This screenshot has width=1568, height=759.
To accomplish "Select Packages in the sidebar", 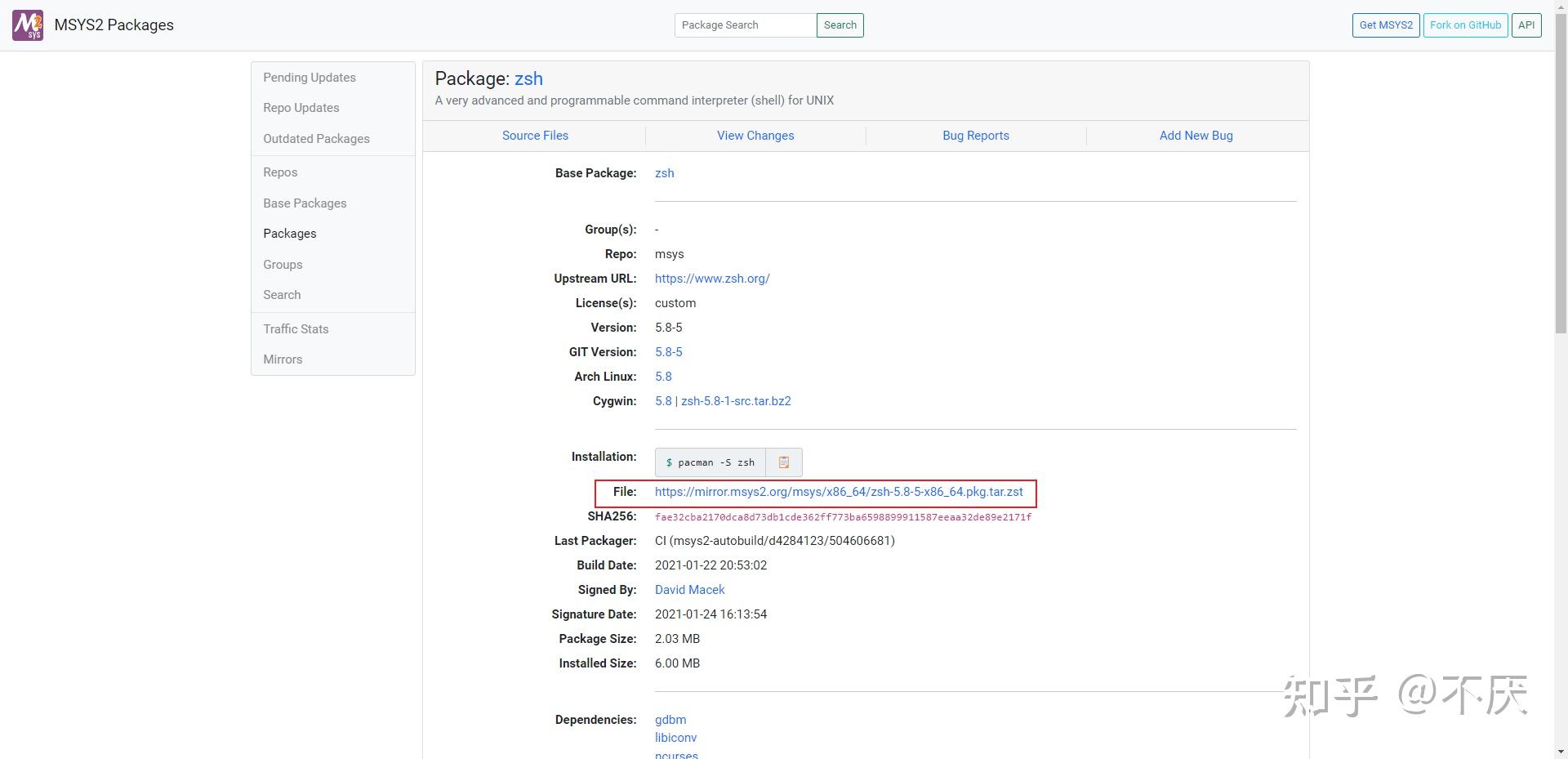I will (289, 234).
